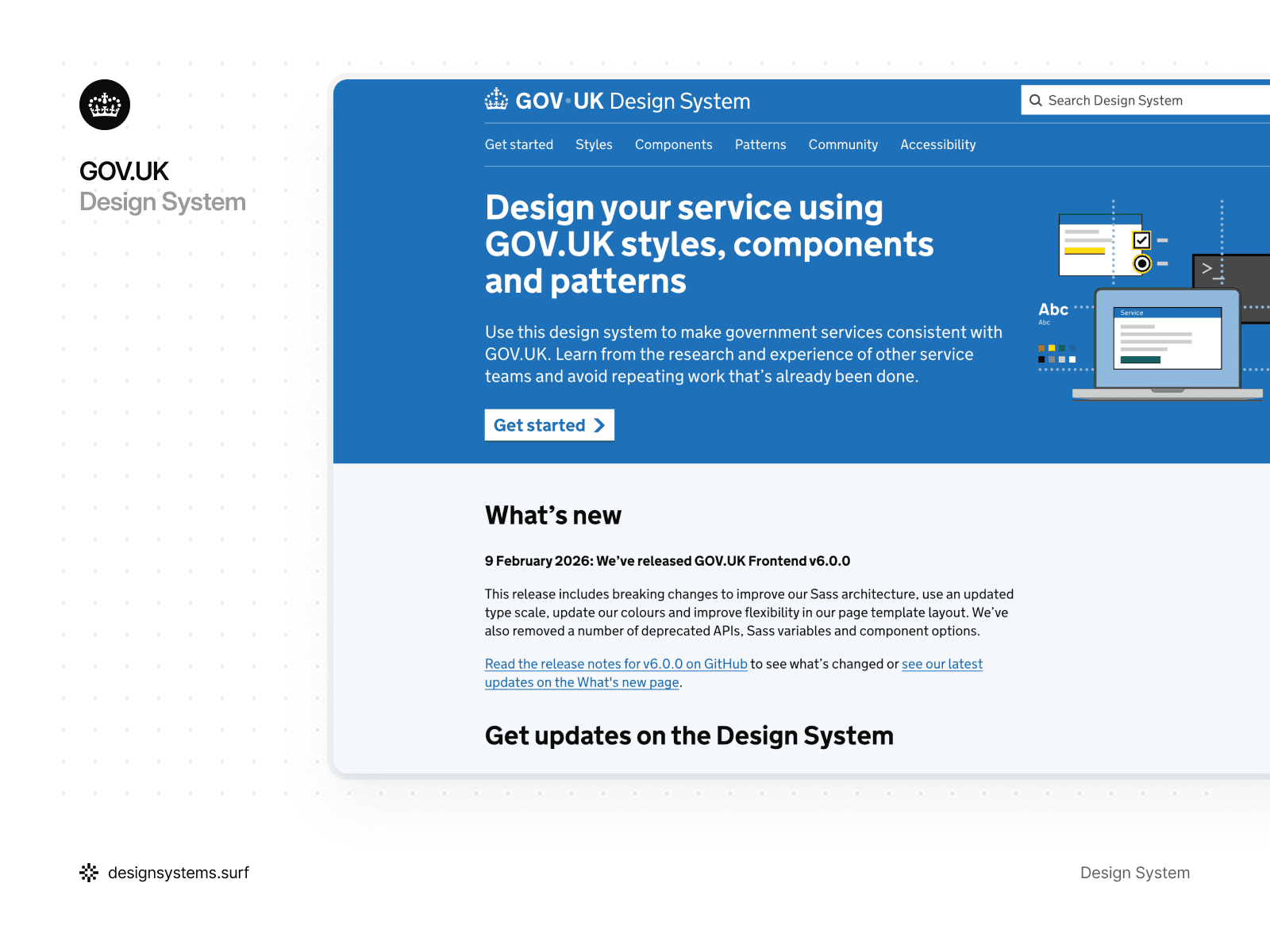Open the v6.0.0 release notes on GitHub link
The height and width of the screenshot is (952, 1270).
pyautogui.click(x=615, y=664)
